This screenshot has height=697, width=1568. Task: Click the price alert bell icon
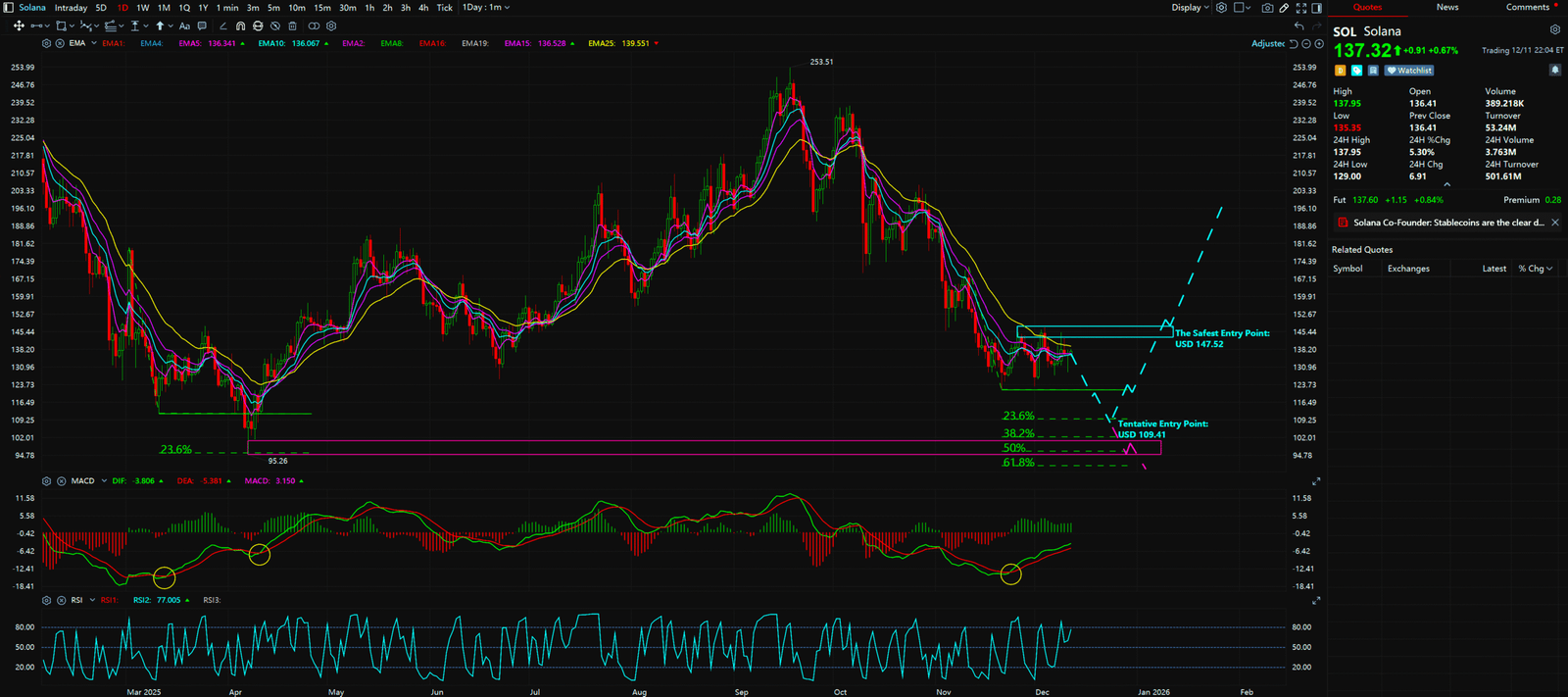[x=1554, y=71]
